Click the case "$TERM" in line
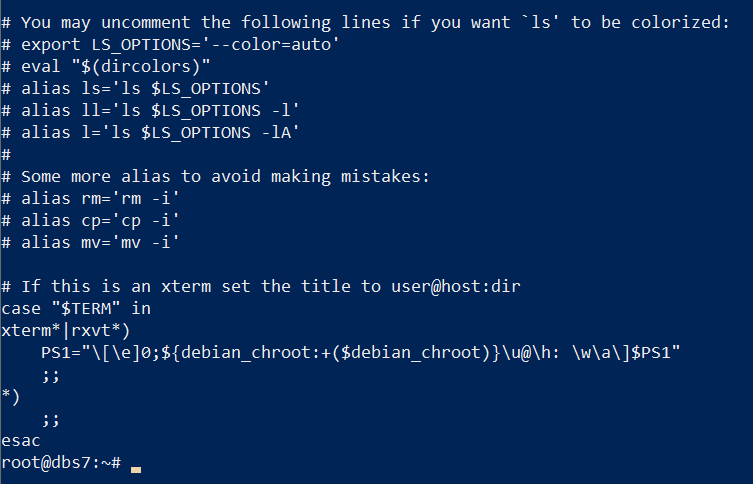The image size is (753, 484). click(76, 309)
